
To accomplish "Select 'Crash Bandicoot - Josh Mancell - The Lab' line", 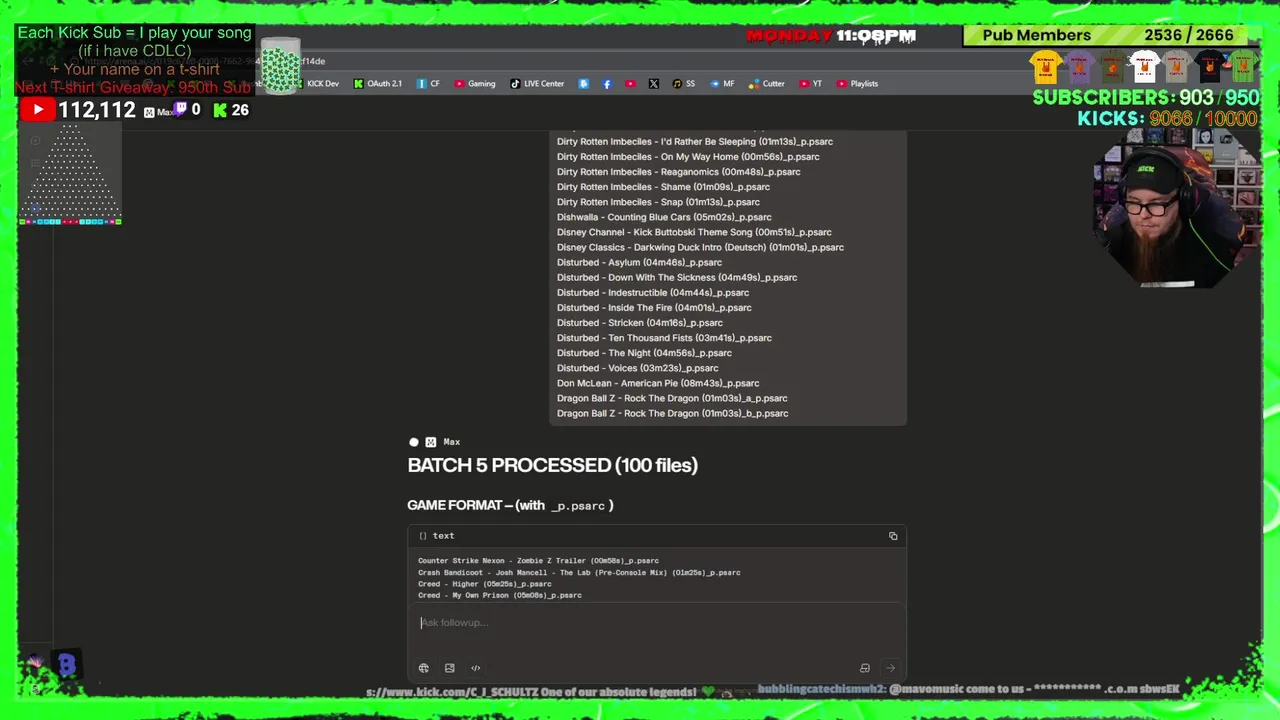I will 579,573.
